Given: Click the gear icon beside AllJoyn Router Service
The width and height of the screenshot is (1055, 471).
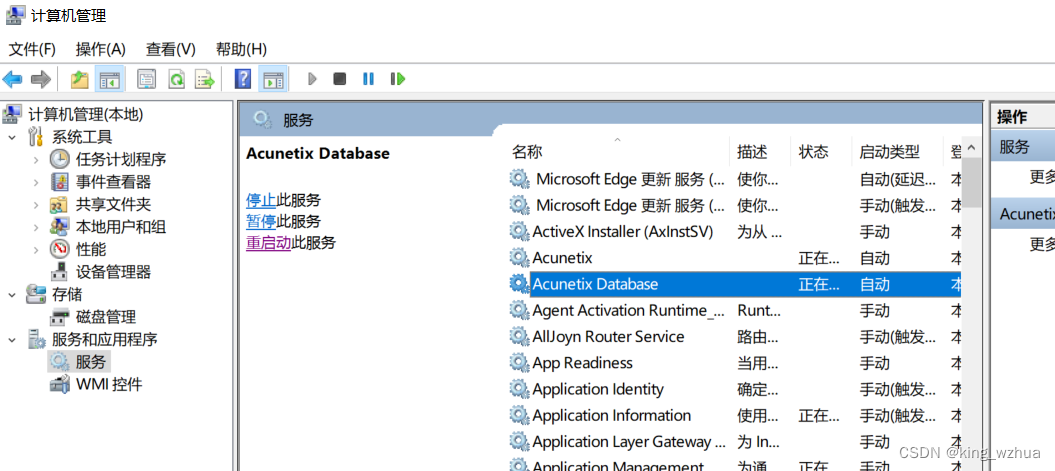Looking at the screenshot, I should pyautogui.click(x=519, y=336).
